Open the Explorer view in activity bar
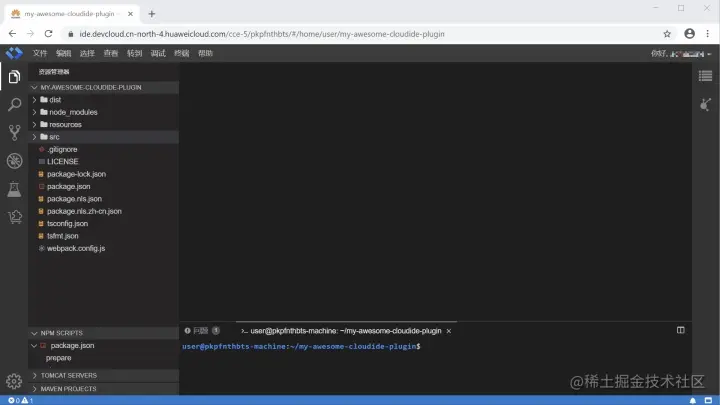Image resolution: width=720 pixels, height=405 pixels. point(14,77)
